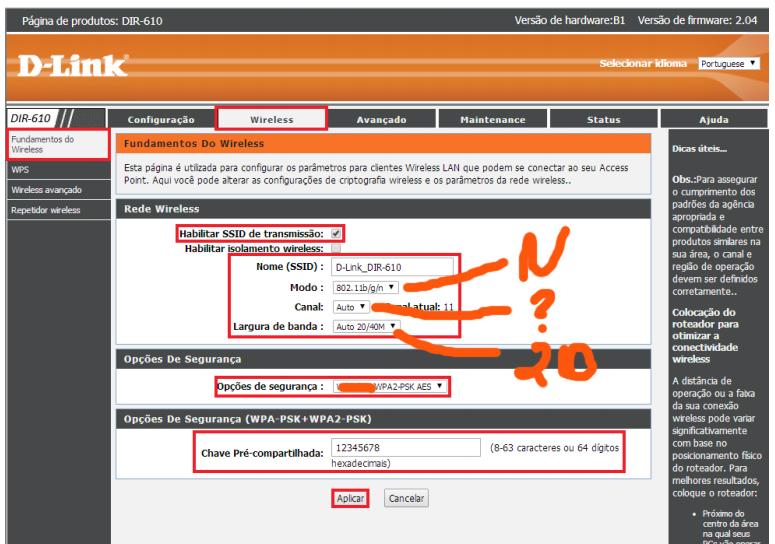Open Wireless avançado sidebar page
Screen dimensions: 775x544
[58, 190]
